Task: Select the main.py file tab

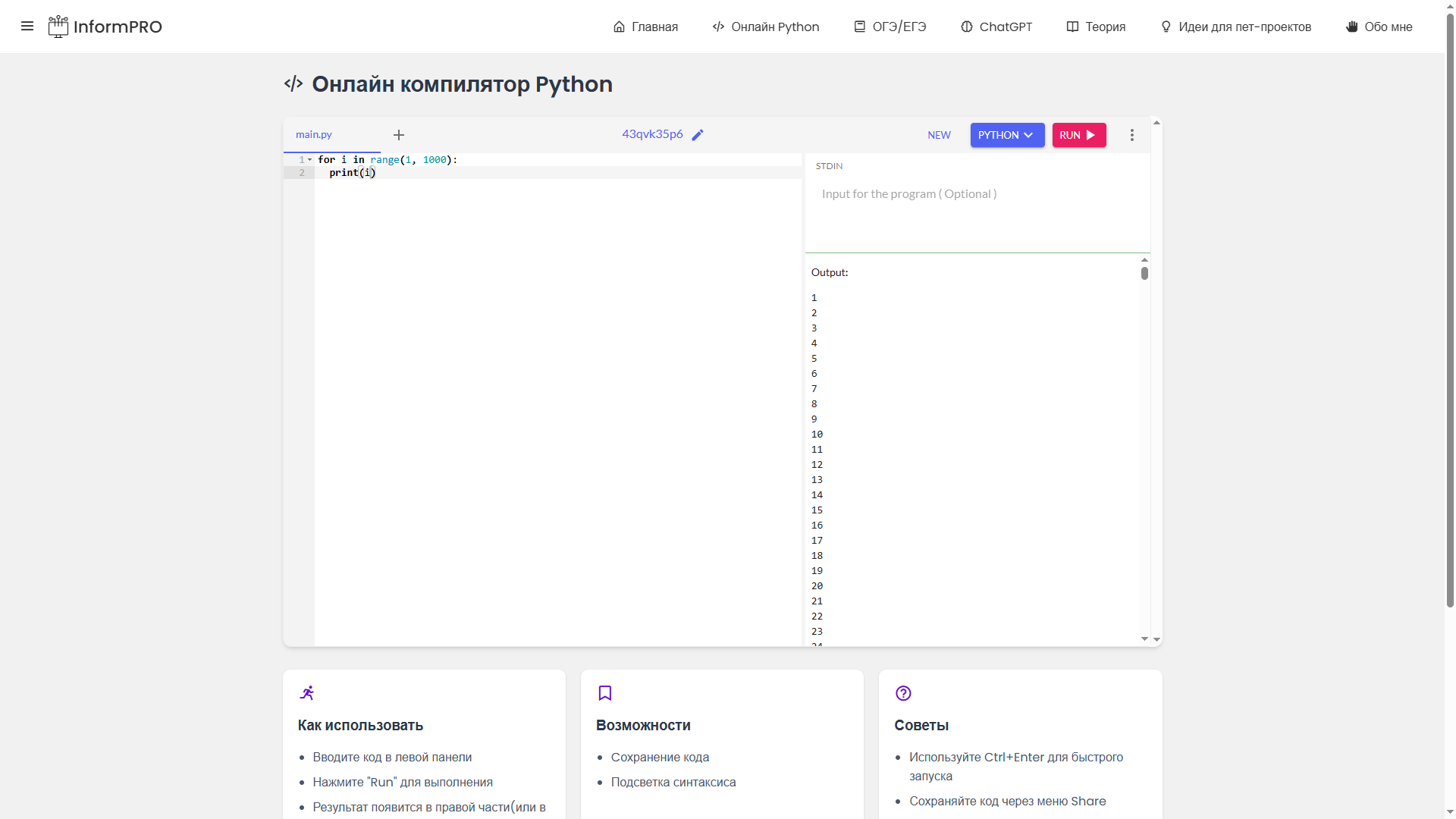Action: [314, 135]
